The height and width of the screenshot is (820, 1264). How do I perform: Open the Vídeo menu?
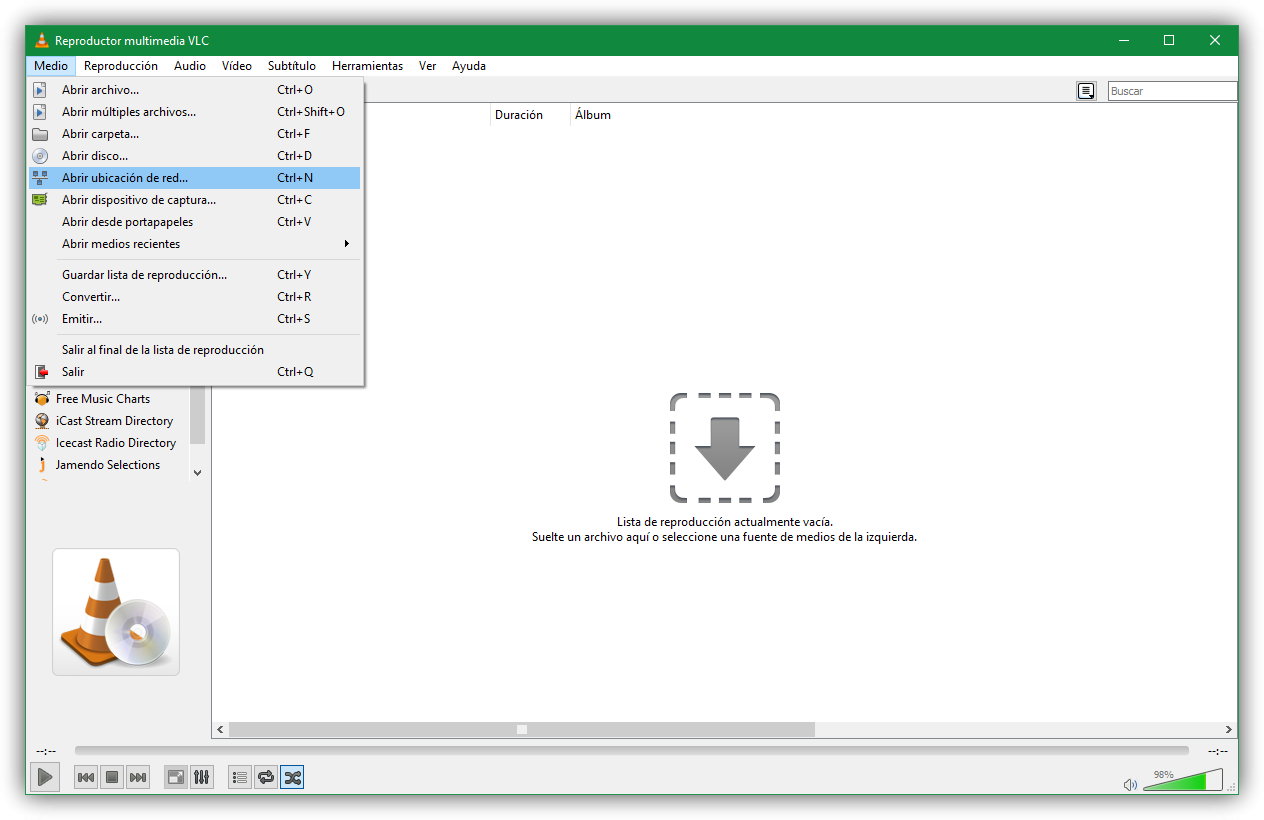click(x=237, y=66)
